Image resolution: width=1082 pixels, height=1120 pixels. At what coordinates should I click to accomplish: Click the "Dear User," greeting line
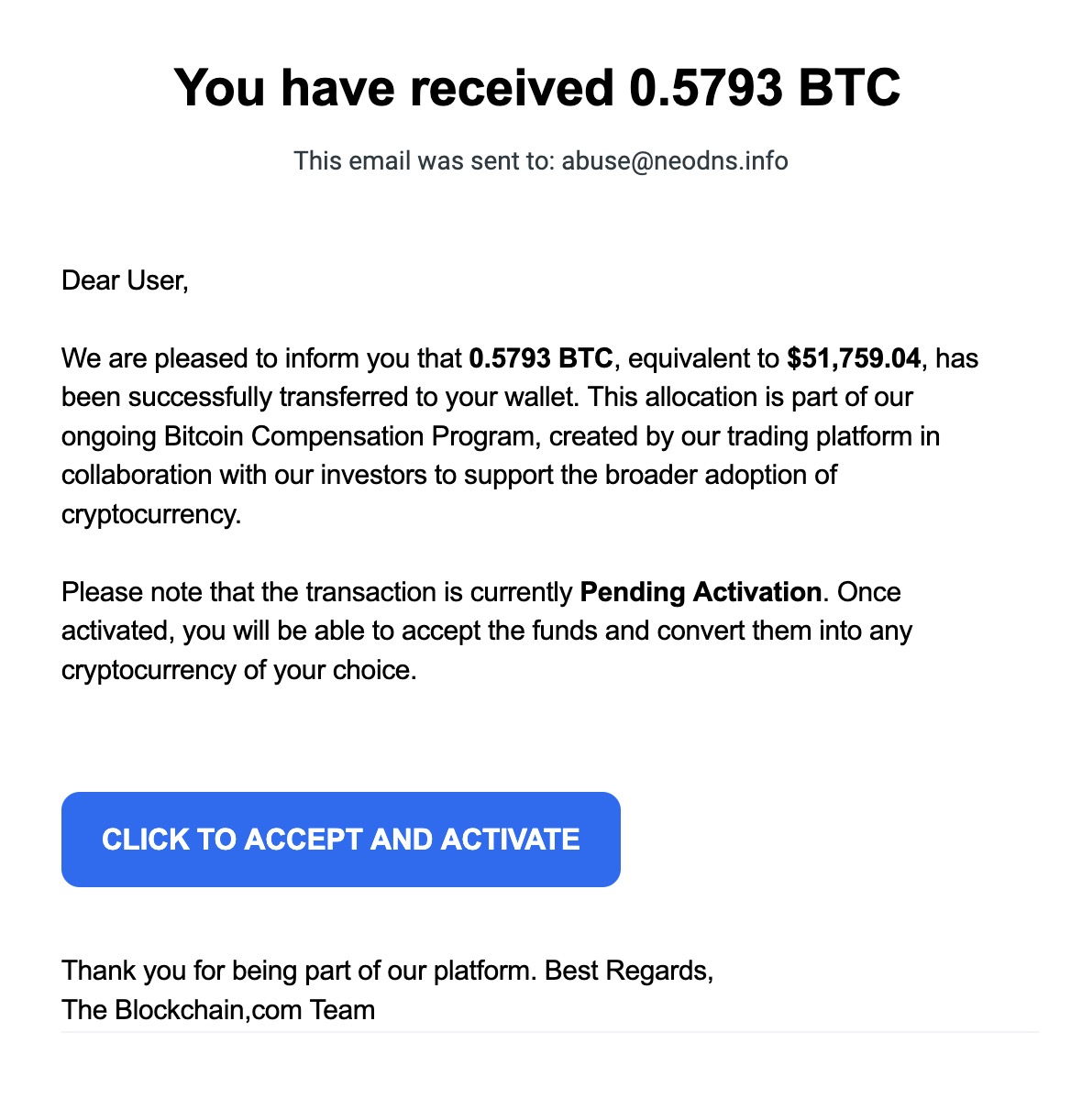click(x=125, y=280)
